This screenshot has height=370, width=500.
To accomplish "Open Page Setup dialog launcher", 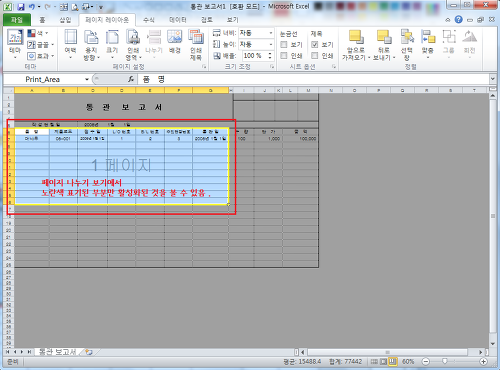I will click(x=204, y=67).
